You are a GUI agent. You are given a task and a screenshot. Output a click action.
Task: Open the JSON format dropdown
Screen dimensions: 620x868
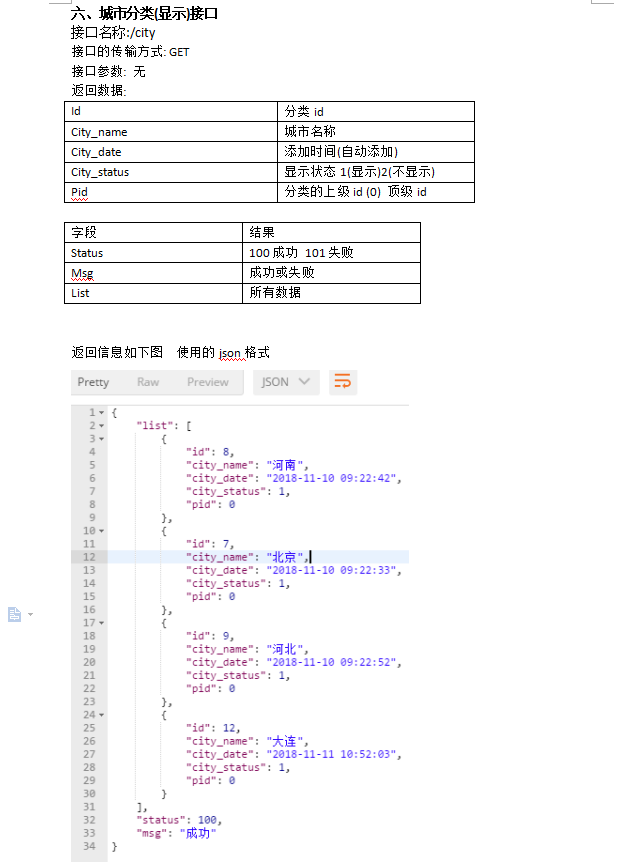pos(286,382)
